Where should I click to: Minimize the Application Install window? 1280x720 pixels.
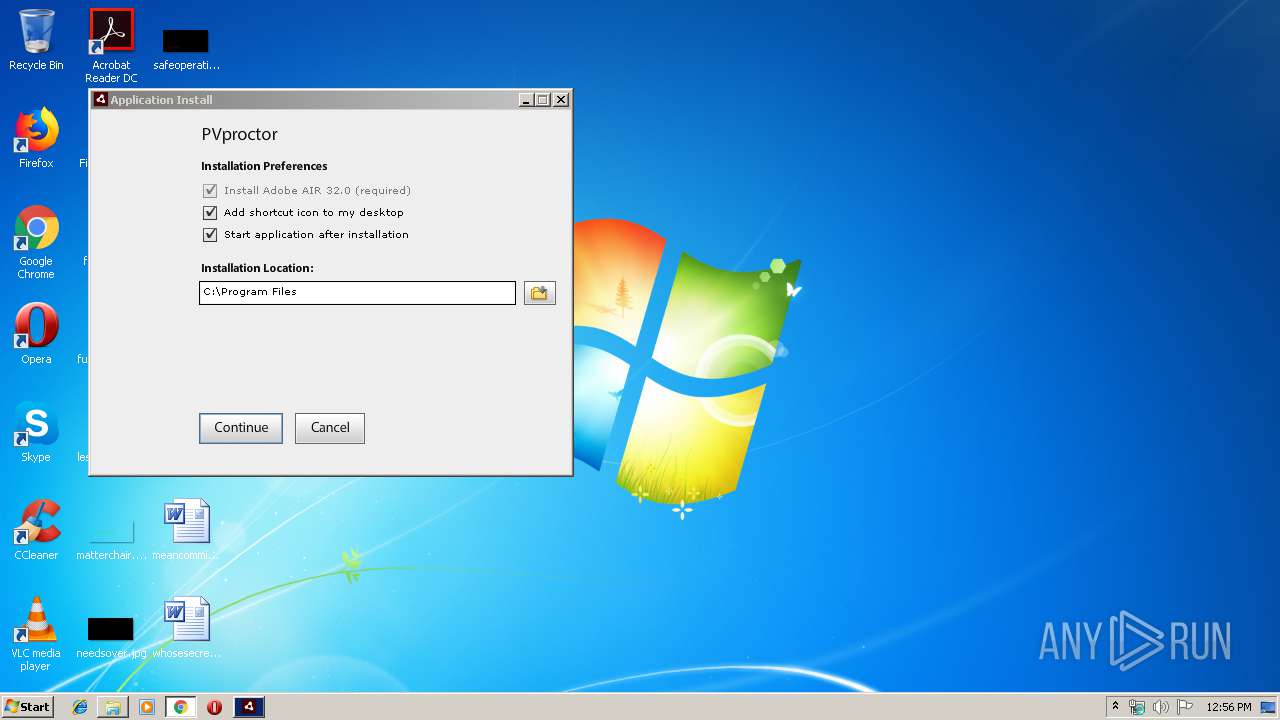526,100
